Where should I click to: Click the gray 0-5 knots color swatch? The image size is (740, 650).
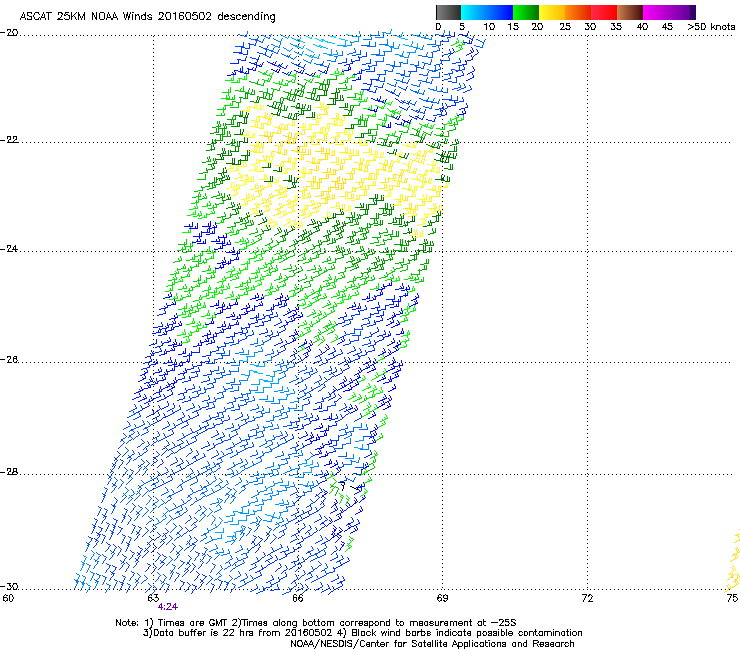[448, 12]
